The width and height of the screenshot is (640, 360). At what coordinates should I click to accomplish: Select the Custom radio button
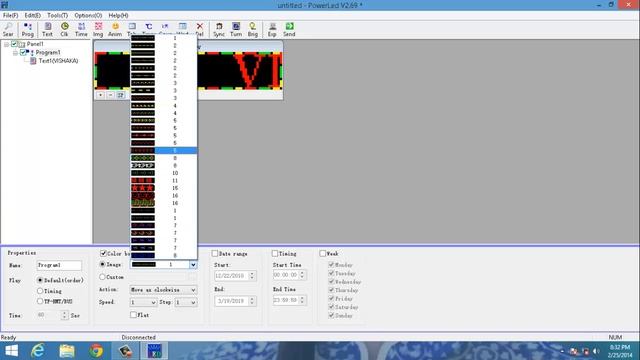pos(102,277)
